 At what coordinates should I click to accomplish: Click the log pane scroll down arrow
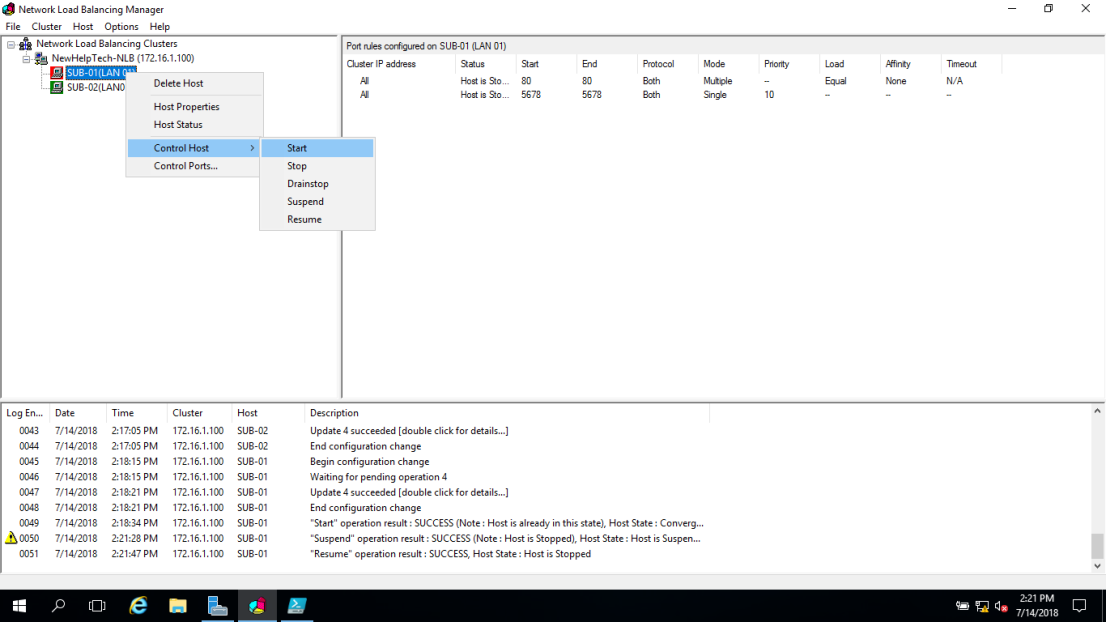[1097, 566]
